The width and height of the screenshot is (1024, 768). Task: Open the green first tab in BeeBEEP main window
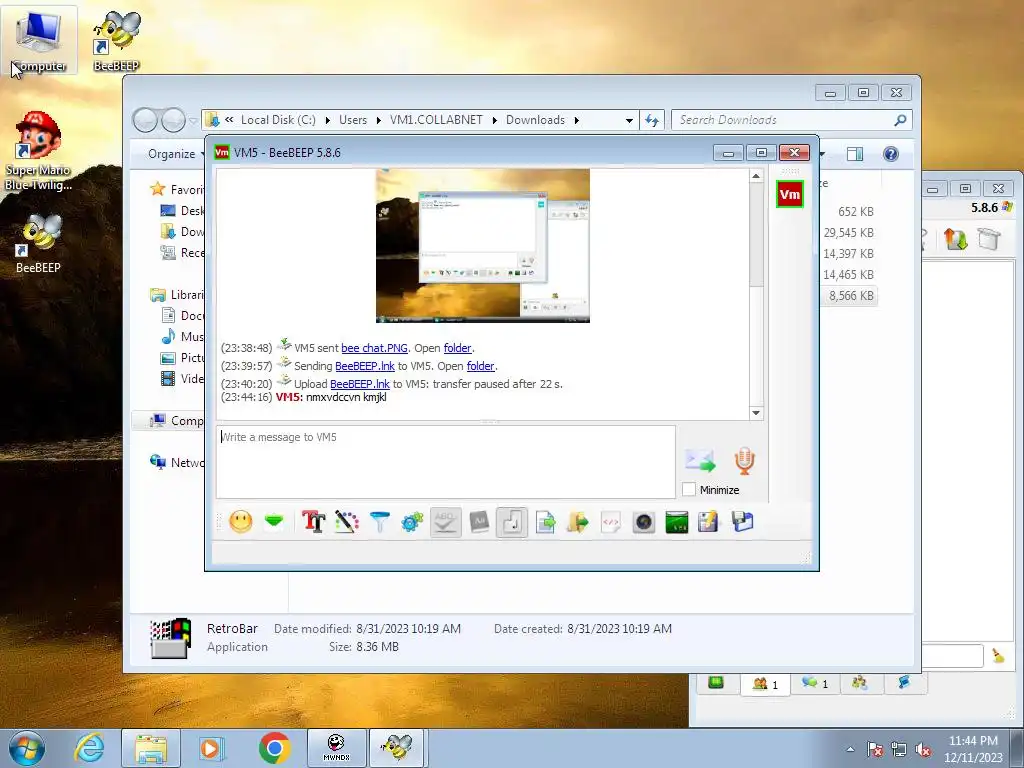(716, 683)
